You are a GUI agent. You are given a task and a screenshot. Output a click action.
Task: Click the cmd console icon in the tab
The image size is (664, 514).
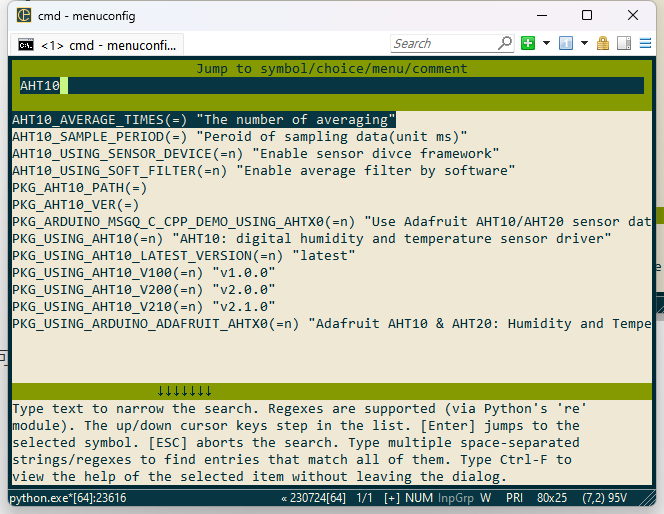point(26,45)
